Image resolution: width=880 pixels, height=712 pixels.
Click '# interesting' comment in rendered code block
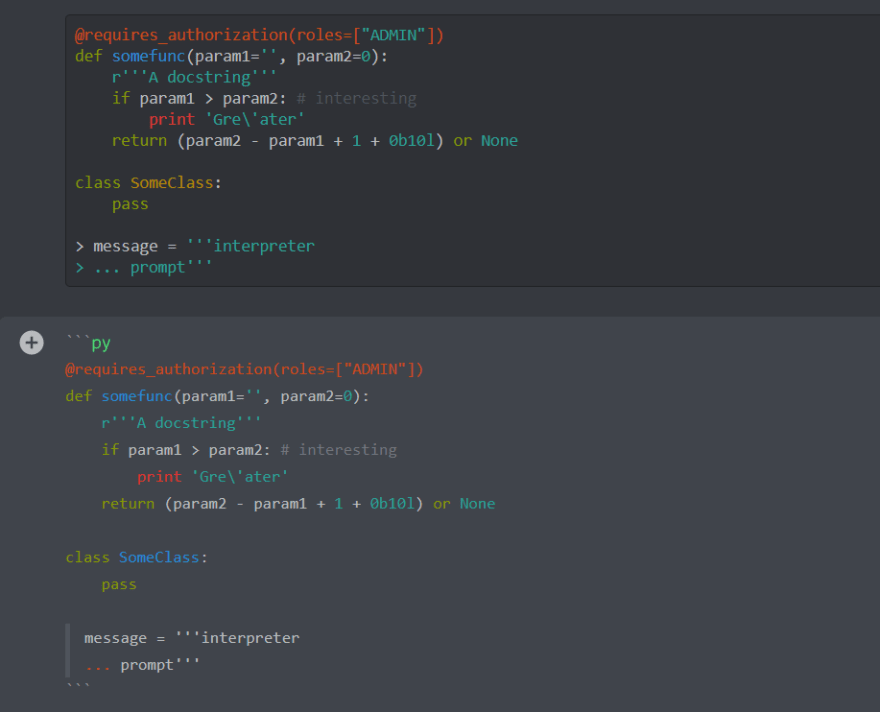click(x=356, y=98)
